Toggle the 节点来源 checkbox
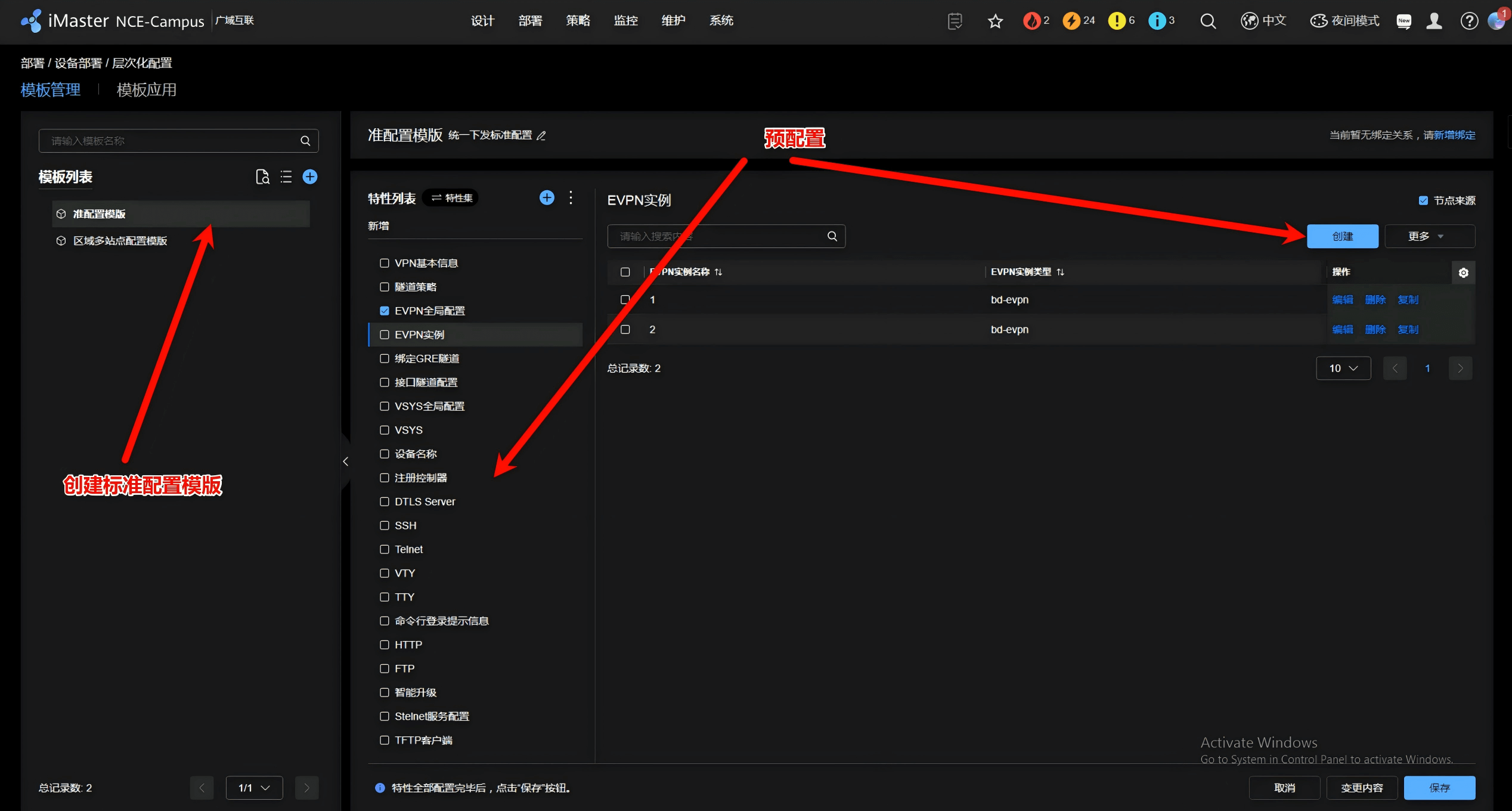The width and height of the screenshot is (1512, 811). pos(1423,201)
